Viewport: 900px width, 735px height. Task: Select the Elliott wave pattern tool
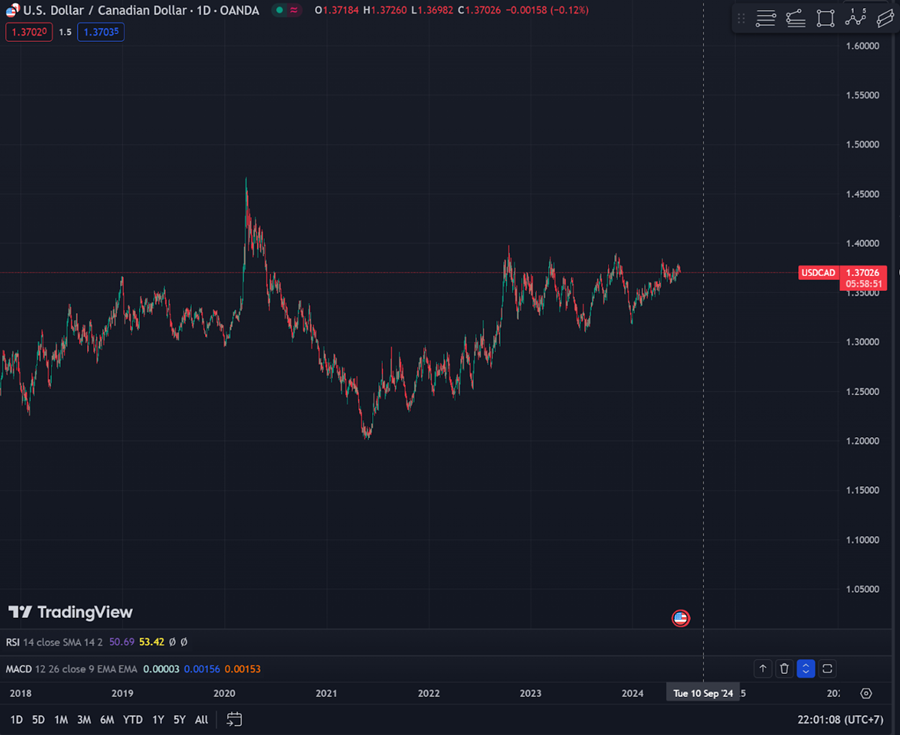click(855, 18)
